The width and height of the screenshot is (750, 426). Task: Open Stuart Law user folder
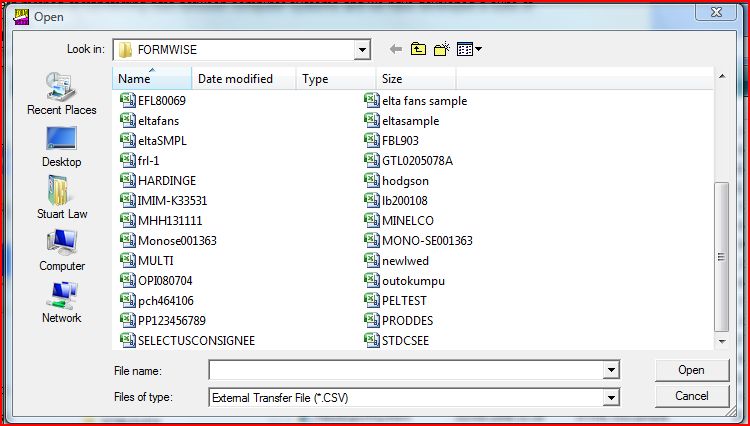pos(61,198)
